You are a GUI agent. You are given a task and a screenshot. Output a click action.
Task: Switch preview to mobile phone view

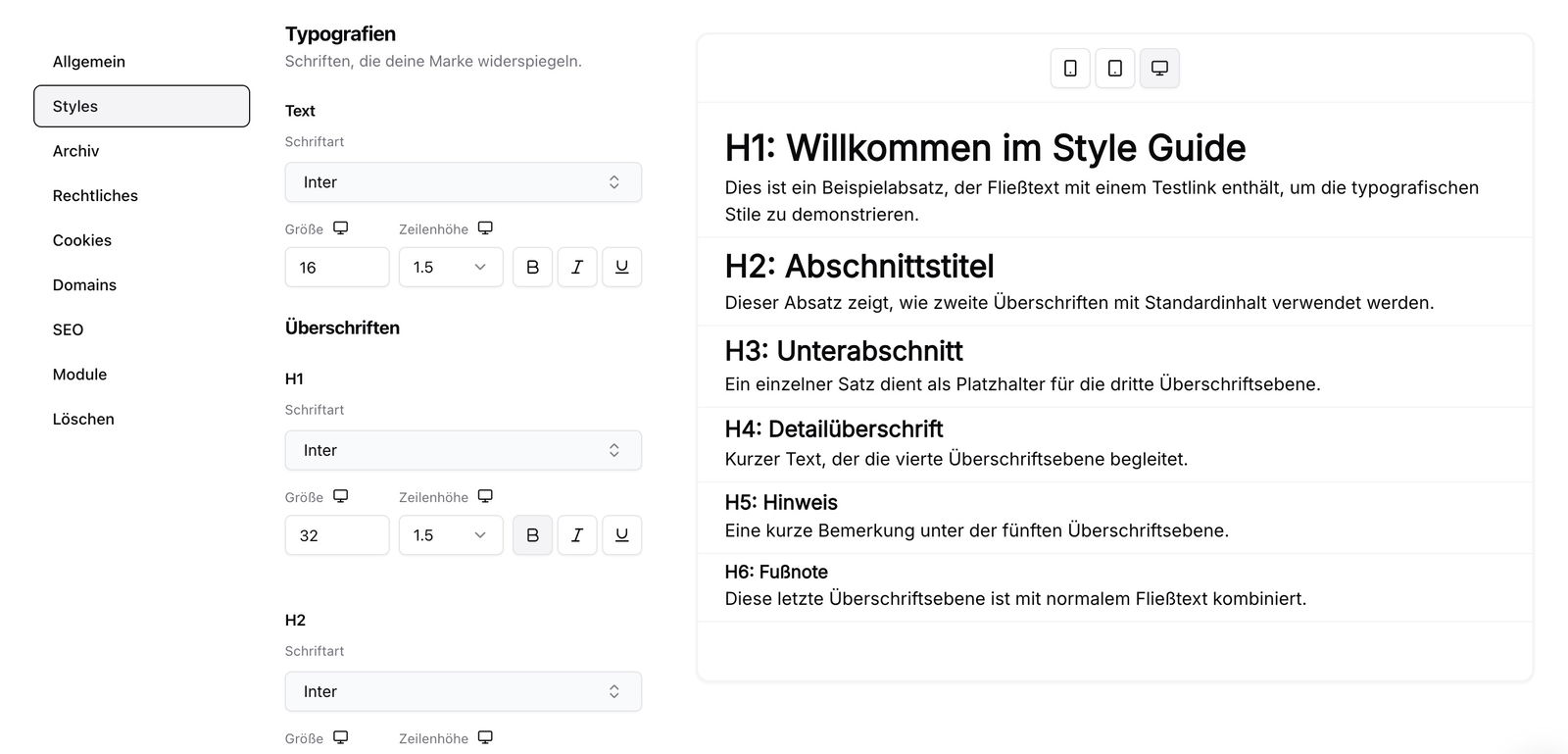click(x=1070, y=69)
